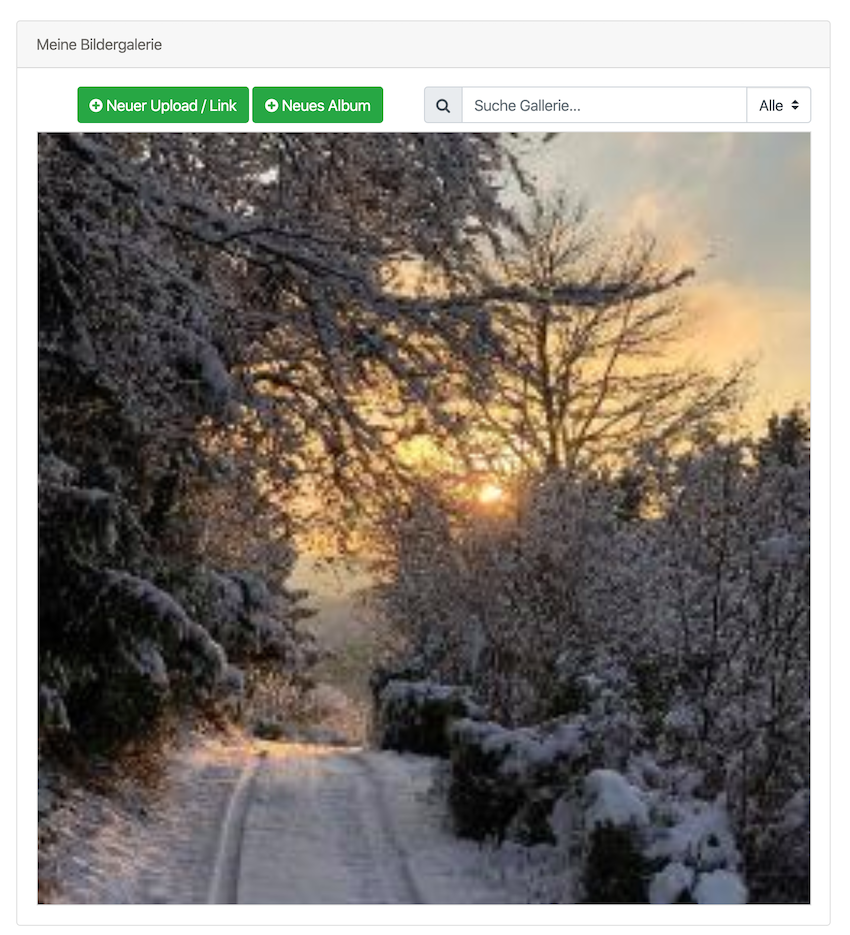Focus the Suche Gallerie search field
850x935 pixels.
click(x=604, y=105)
